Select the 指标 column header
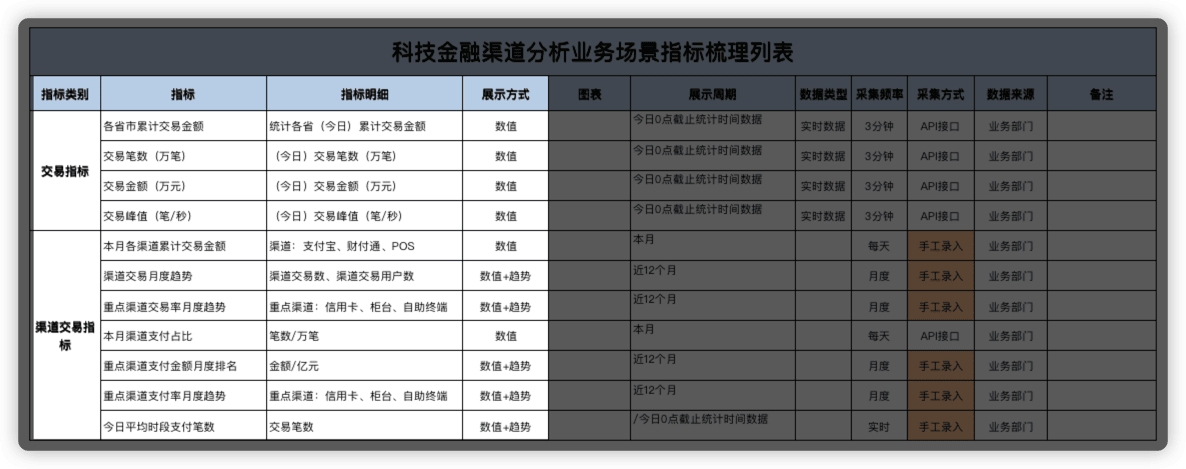 [183, 95]
